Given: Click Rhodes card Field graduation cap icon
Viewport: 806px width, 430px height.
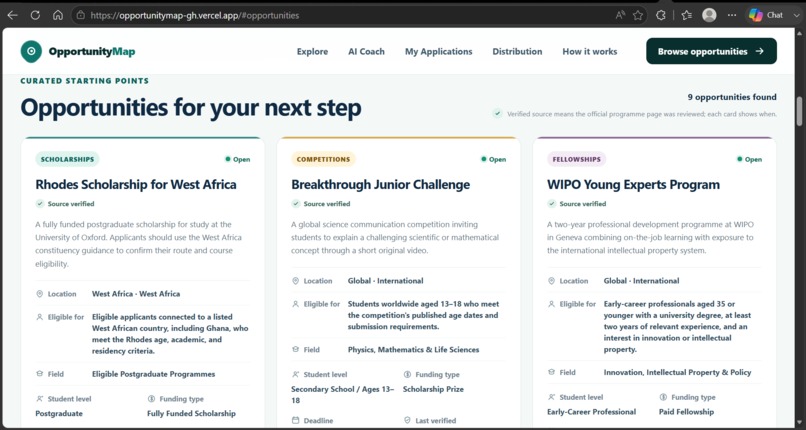Looking at the screenshot, I should click(40, 374).
